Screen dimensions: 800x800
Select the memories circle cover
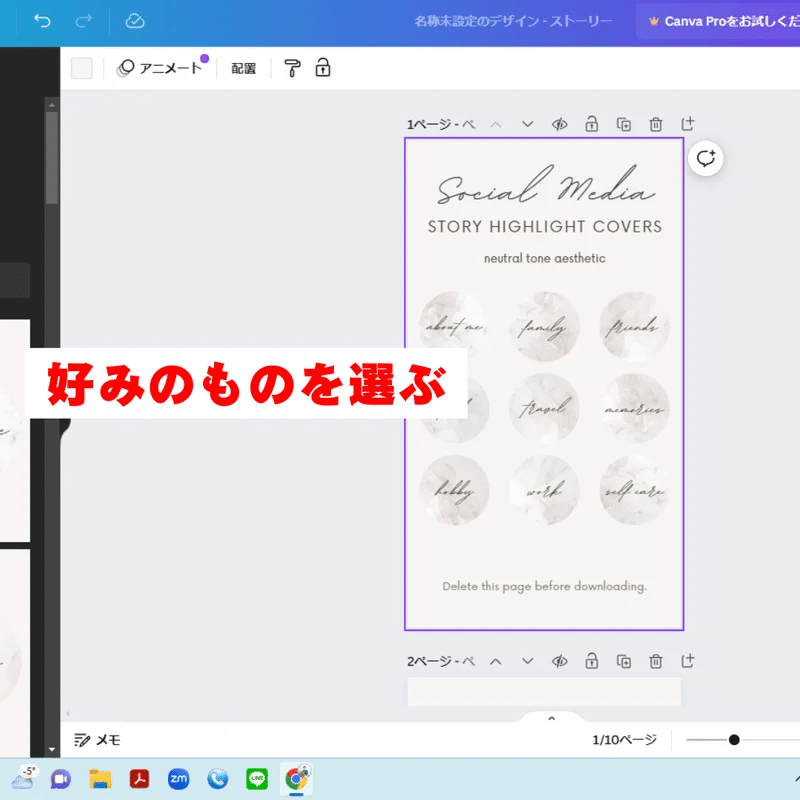634,408
